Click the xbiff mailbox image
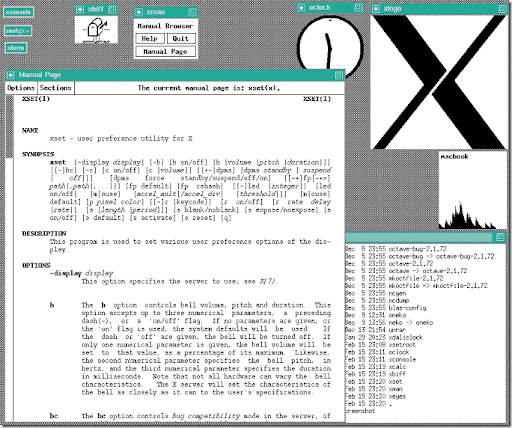The width and height of the screenshot is (512, 428). point(96,30)
